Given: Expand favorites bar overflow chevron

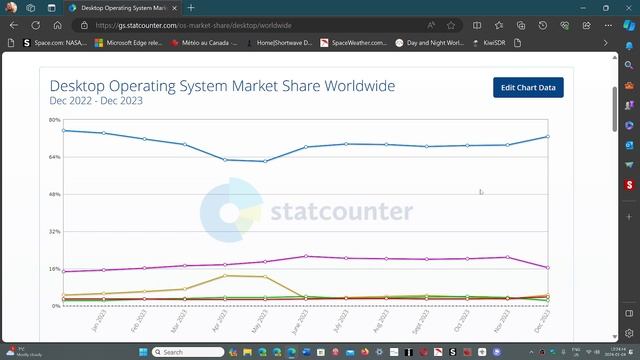Looking at the screenshot, I should (x=605, y=43).
